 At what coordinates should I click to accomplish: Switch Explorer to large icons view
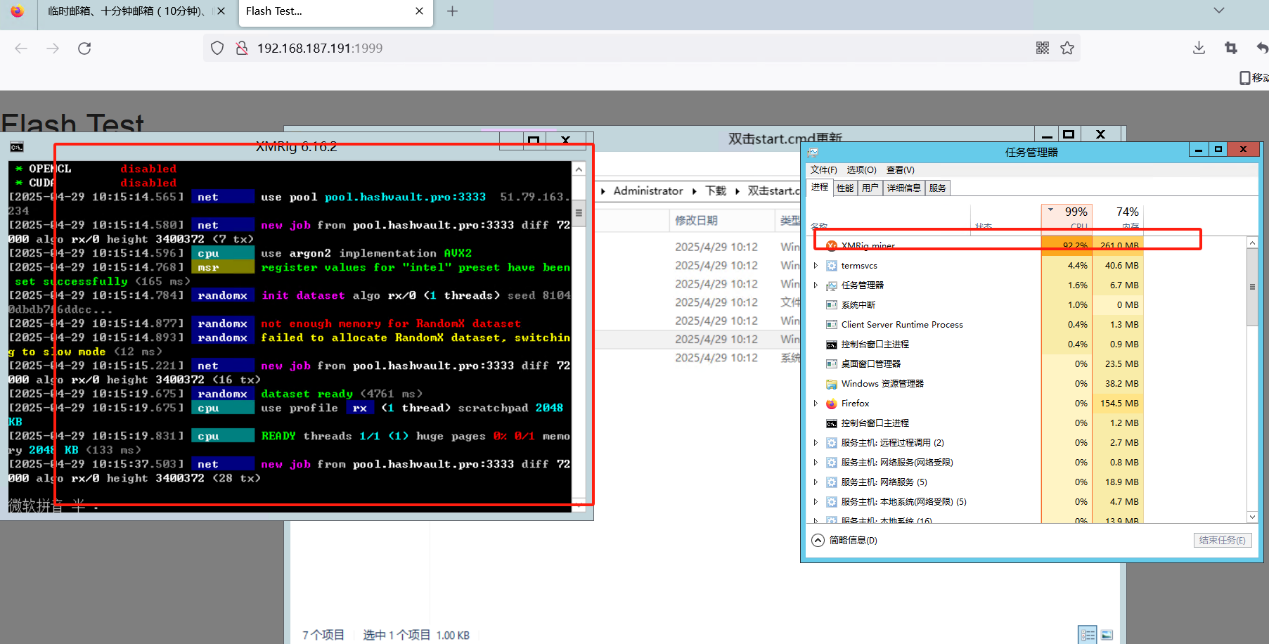coord(1107,635)
